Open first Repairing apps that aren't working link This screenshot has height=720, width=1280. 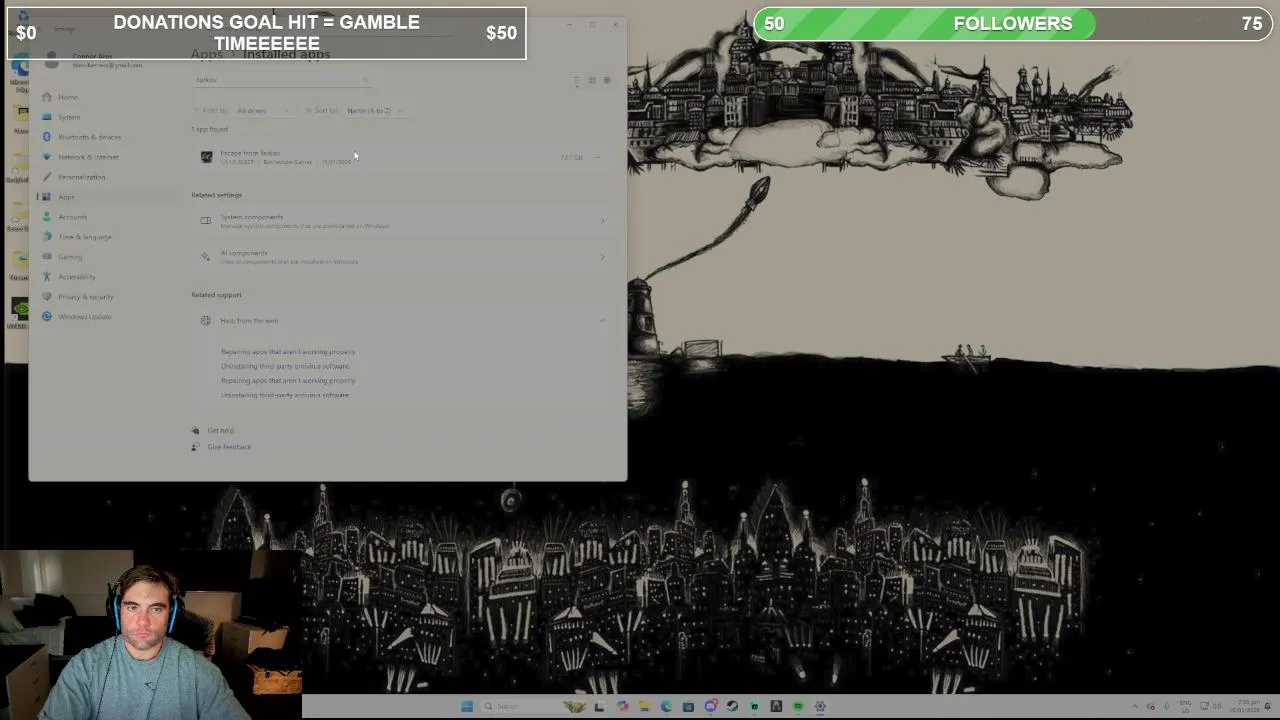[x=288, y=352]
